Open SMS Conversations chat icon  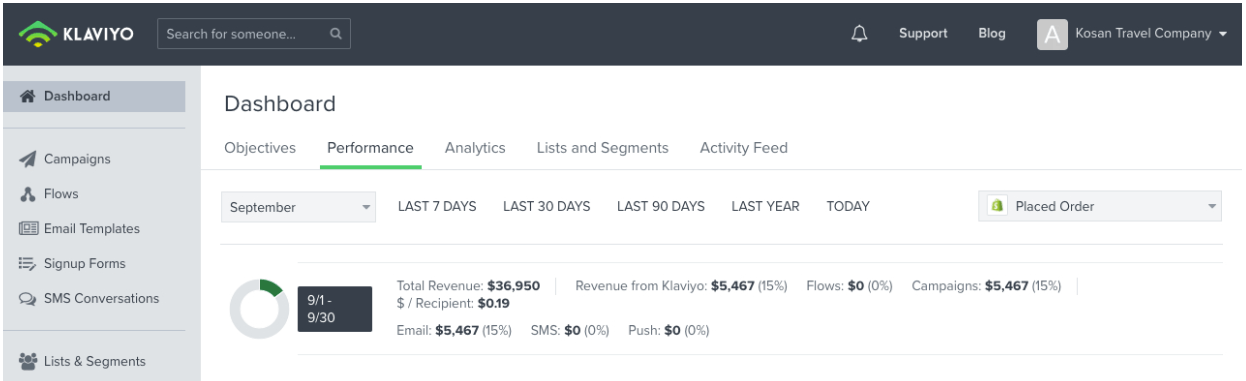point(28,299)
